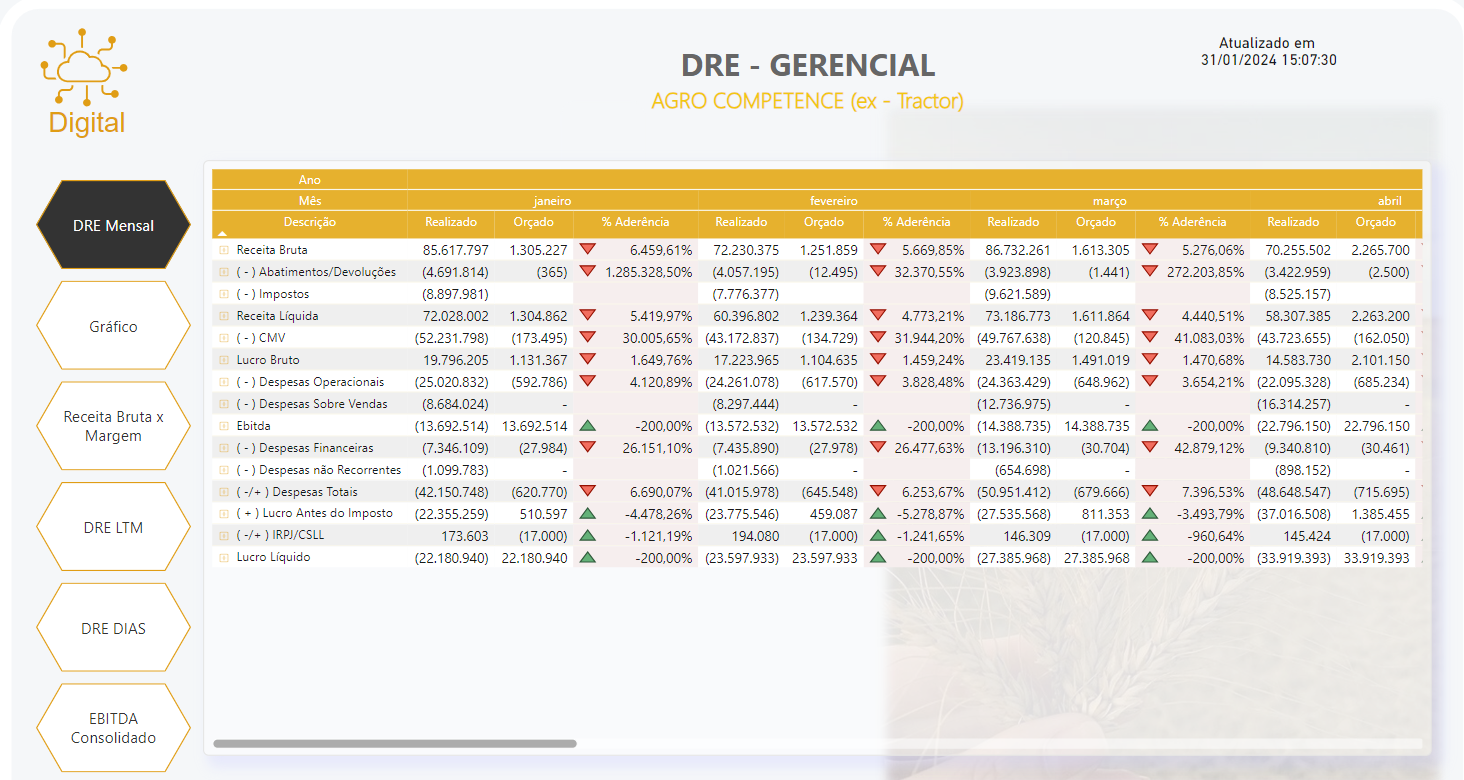The width and height of the screenshot is (1464, 780).
Task: Expand the Despesas Totais row
Action: pyautogui.click(x=224, y=492)
